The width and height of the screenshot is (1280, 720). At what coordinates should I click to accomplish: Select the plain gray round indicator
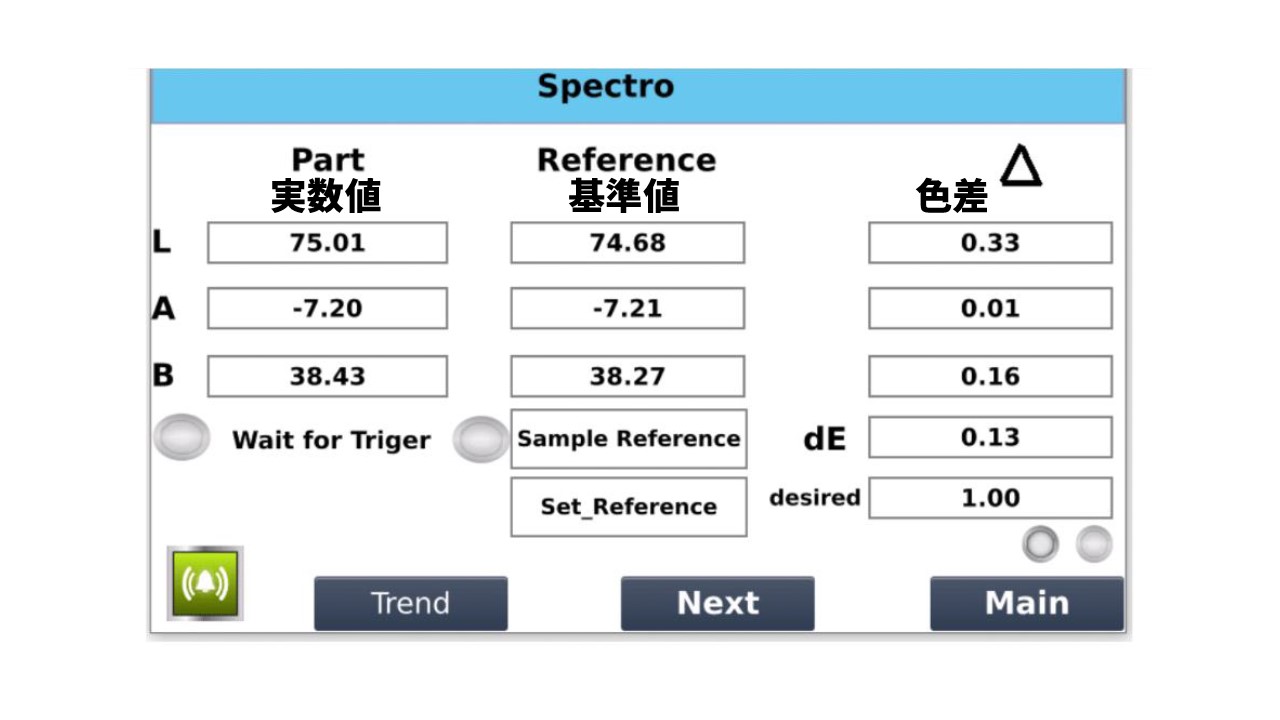tap(1094, 544)
